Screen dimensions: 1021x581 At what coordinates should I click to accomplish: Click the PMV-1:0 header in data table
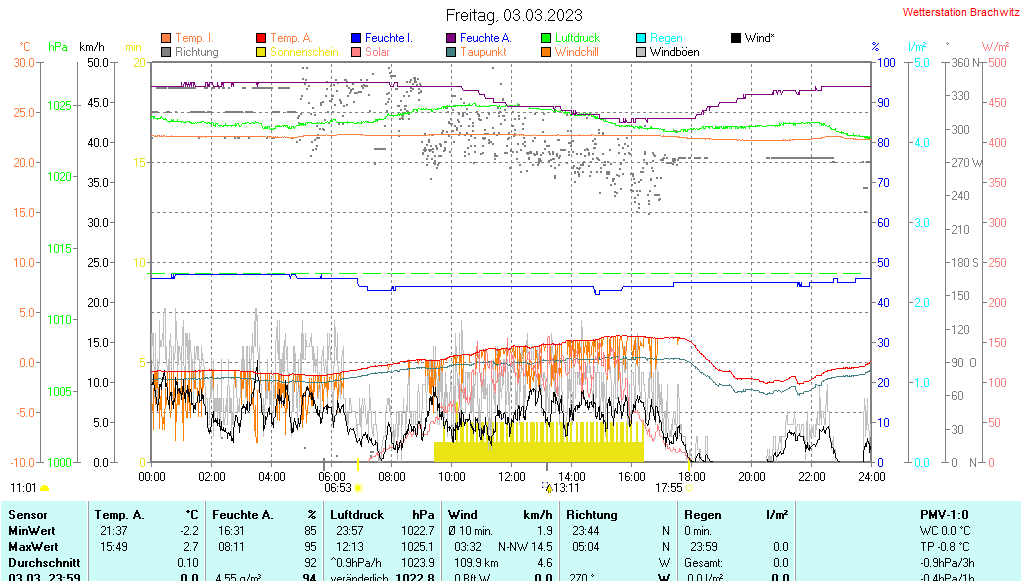(944, 515)
